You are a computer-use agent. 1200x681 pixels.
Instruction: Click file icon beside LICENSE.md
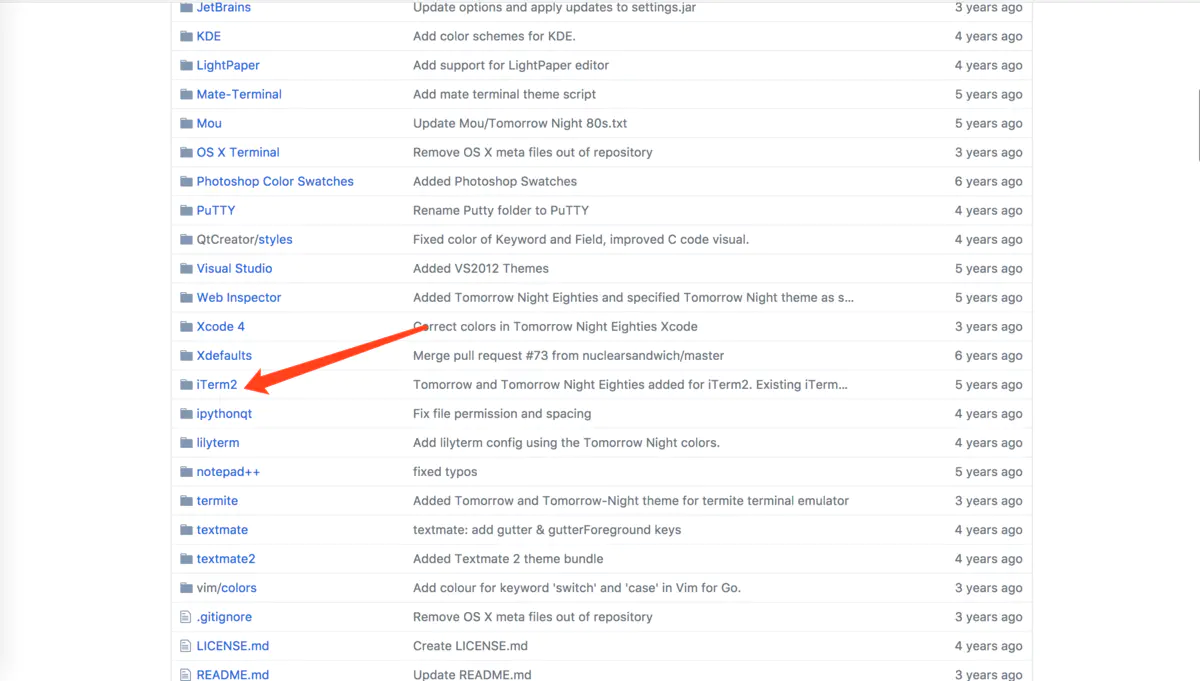[x=185, y=646]
